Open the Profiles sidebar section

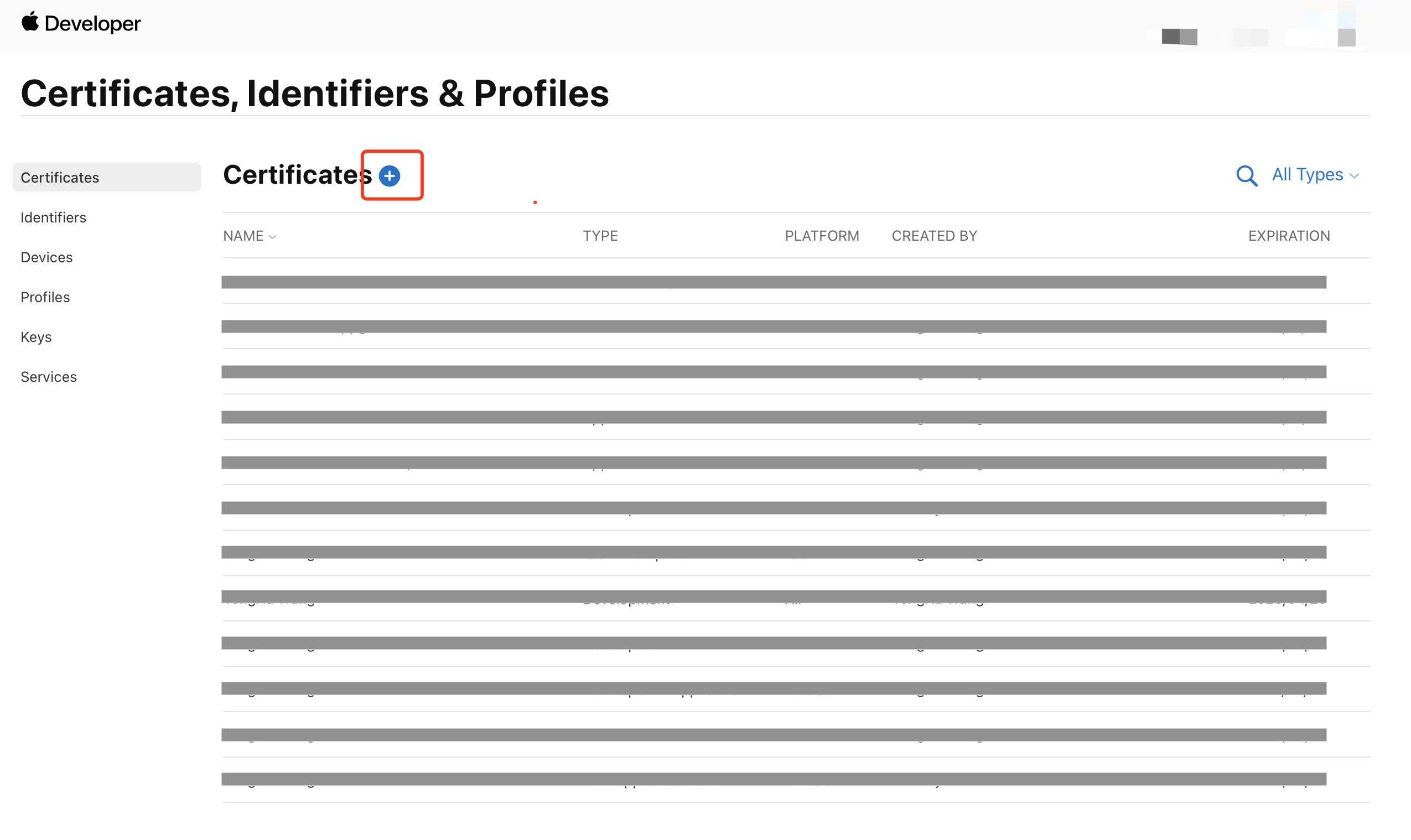[x=45, y=297]
